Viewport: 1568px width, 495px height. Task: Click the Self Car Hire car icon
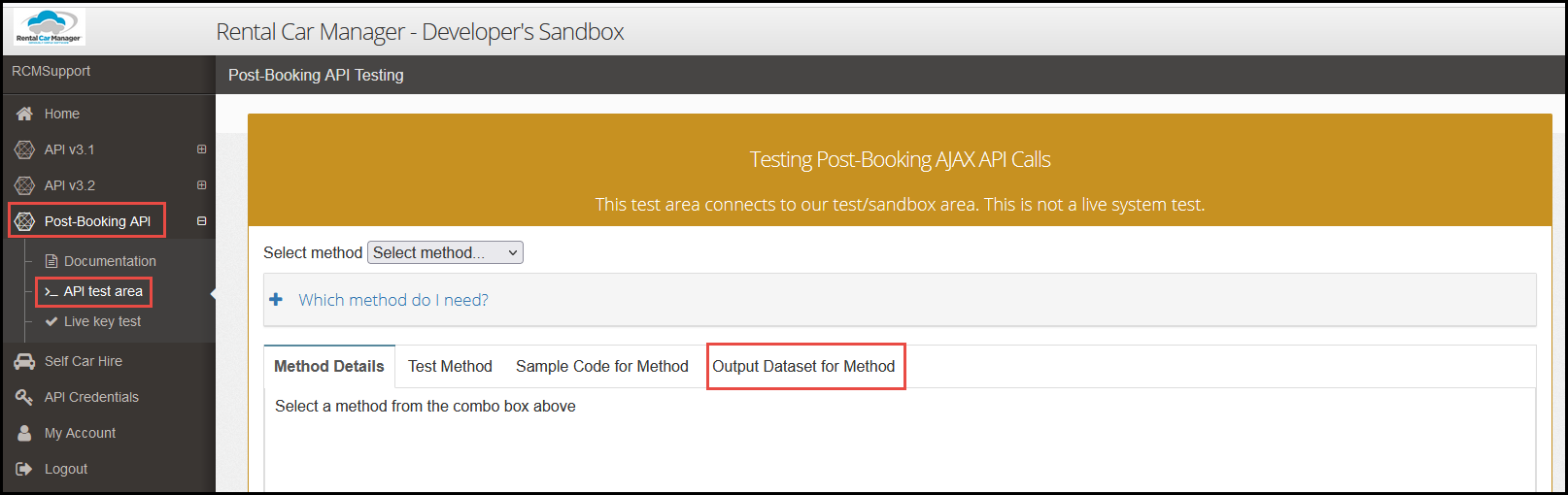pos(25,361)
